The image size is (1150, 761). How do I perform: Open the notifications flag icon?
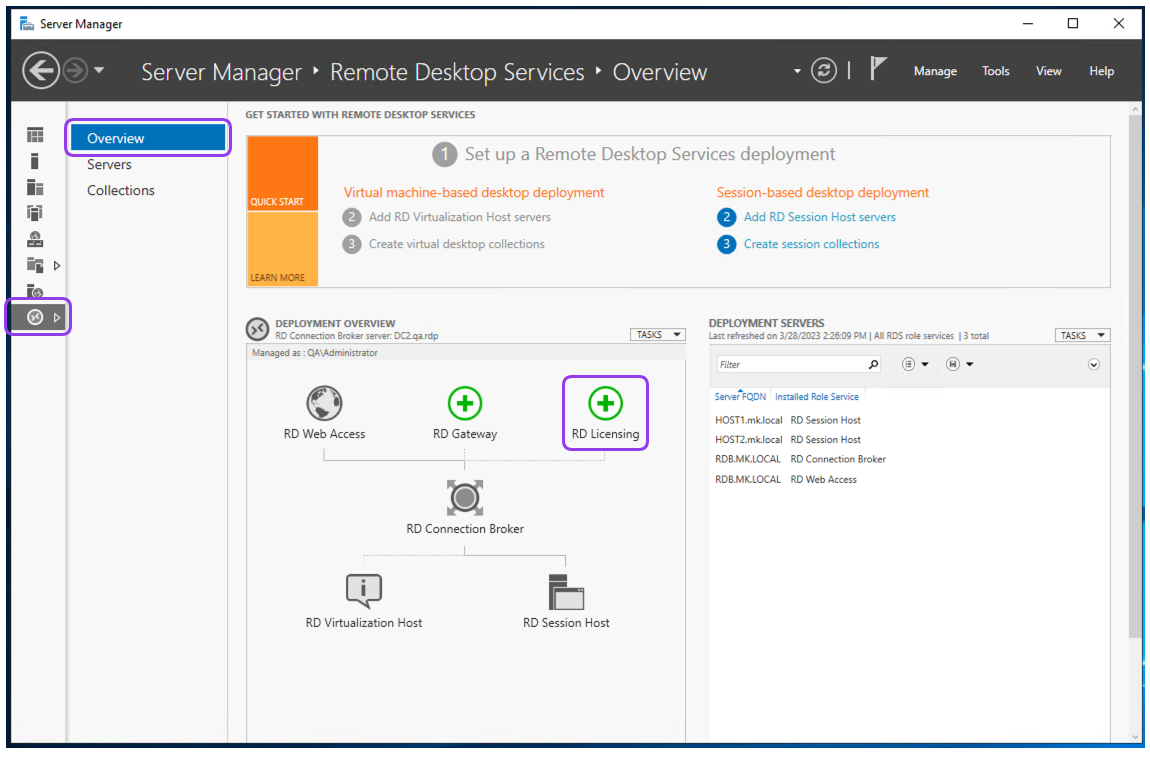tap(878, 69)
